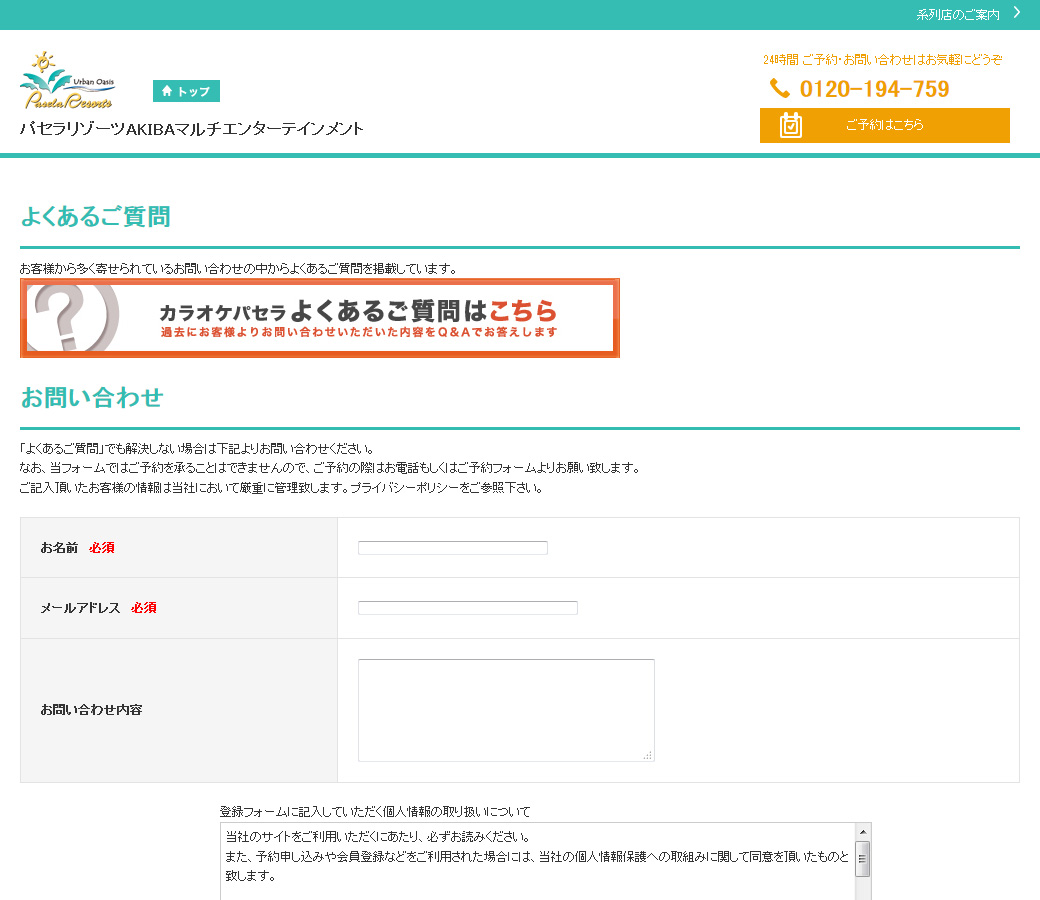1040x900 pixels.
Task: Click the パセラリゾーツAKIBAマルチエンターテインメント site title
Action: point(192,129)
